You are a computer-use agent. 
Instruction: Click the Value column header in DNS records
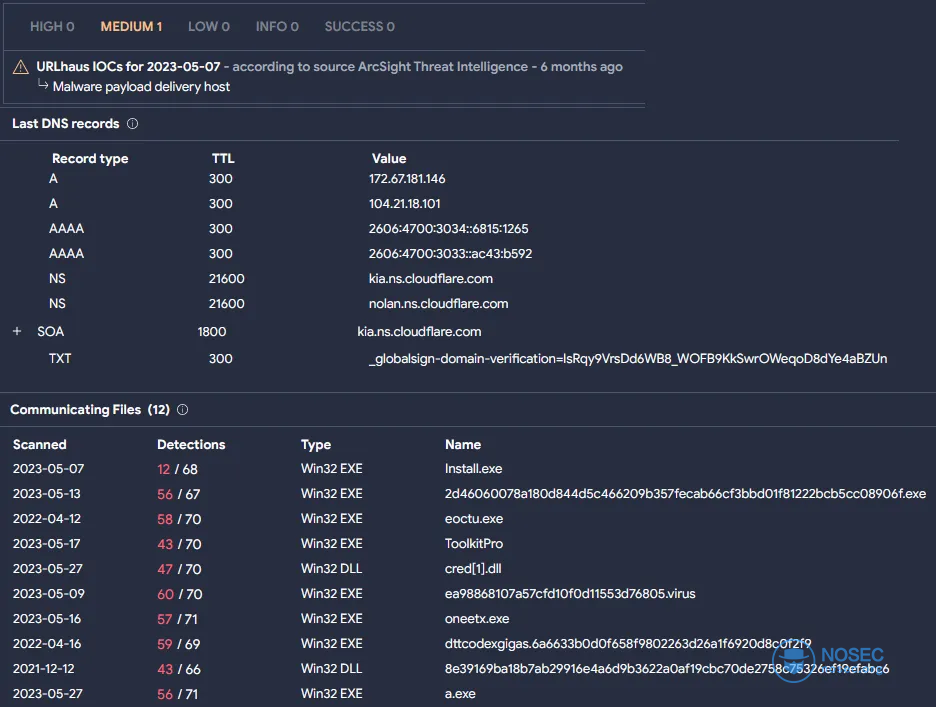(389, 158)
